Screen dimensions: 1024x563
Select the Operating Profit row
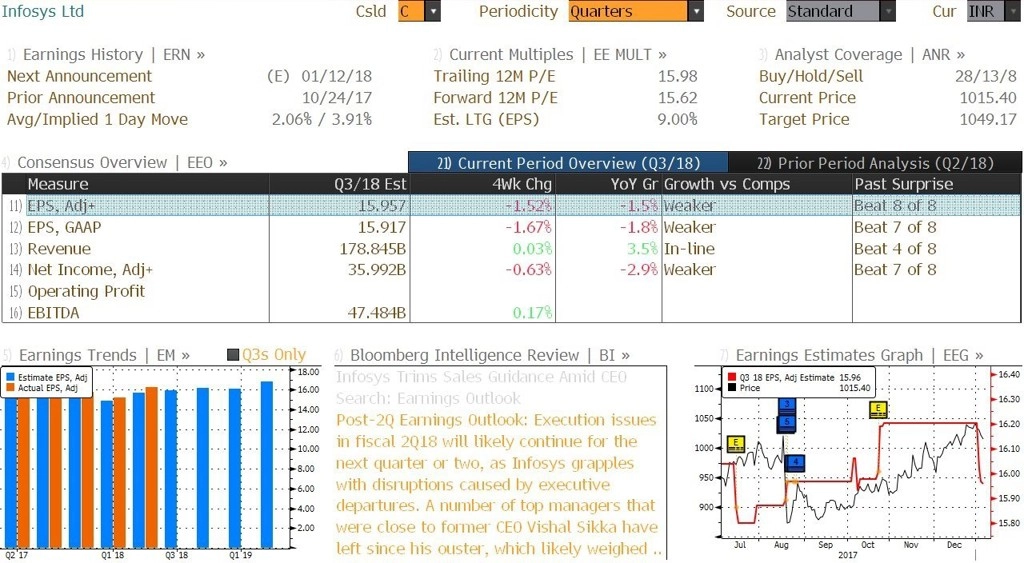(x=511, y=291)
